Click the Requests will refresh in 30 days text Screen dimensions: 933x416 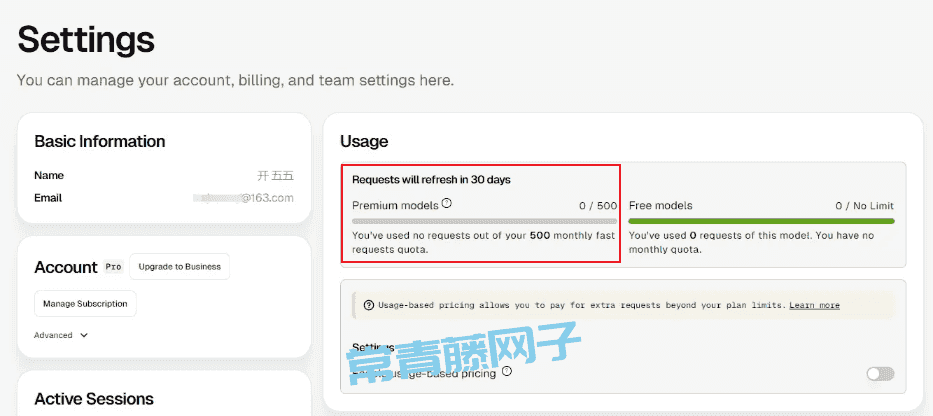(x=431, y=179)
